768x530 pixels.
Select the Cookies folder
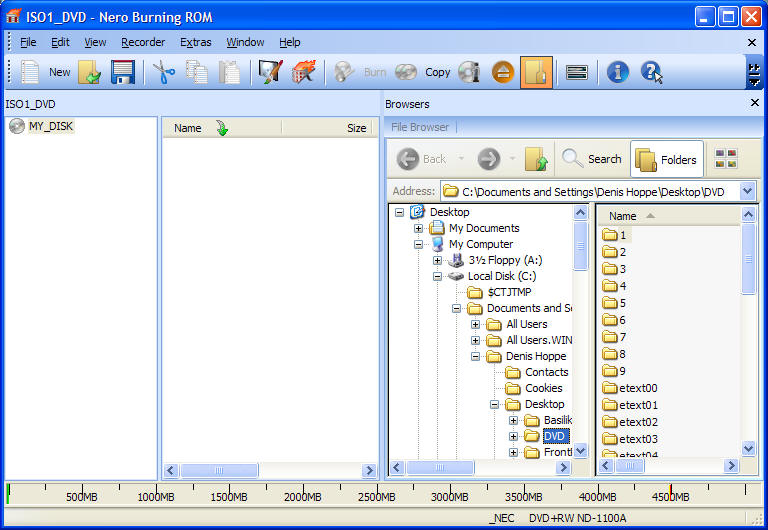pos(543,388)
